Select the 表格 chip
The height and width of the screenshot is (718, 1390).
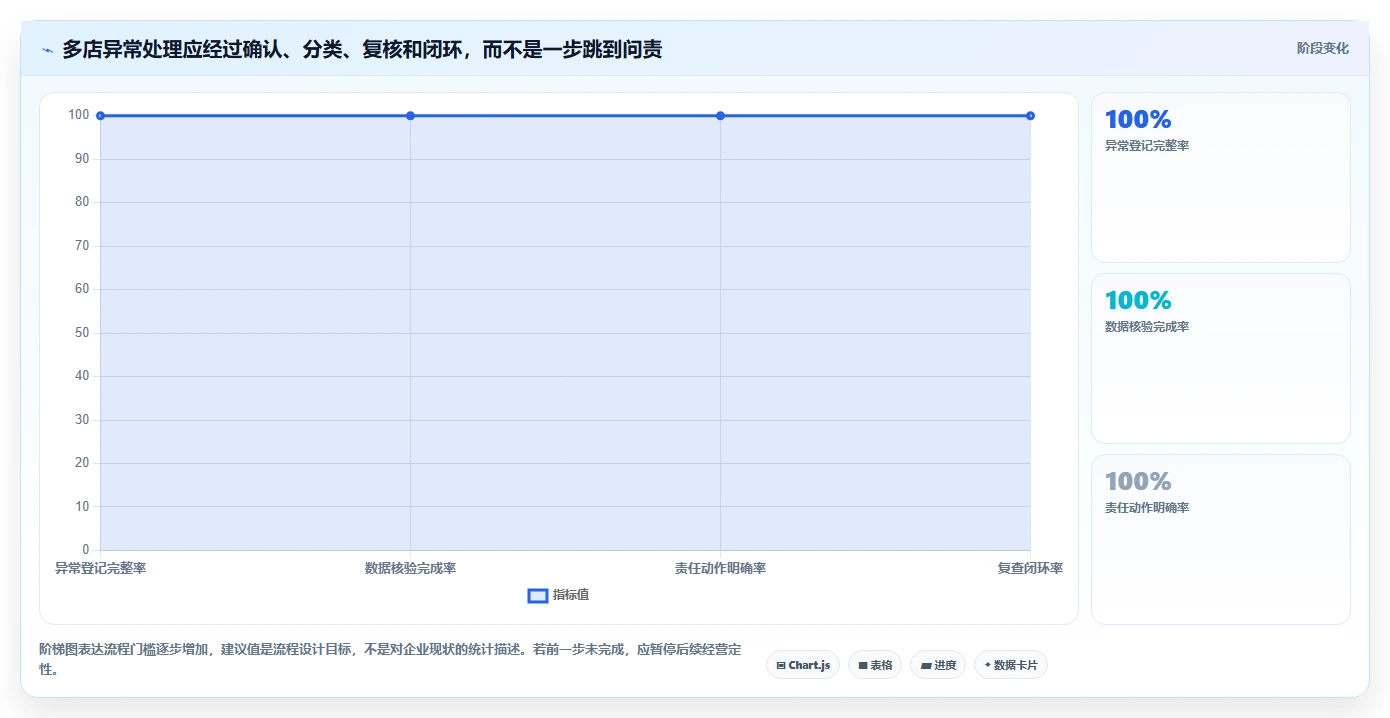[875, 665]
